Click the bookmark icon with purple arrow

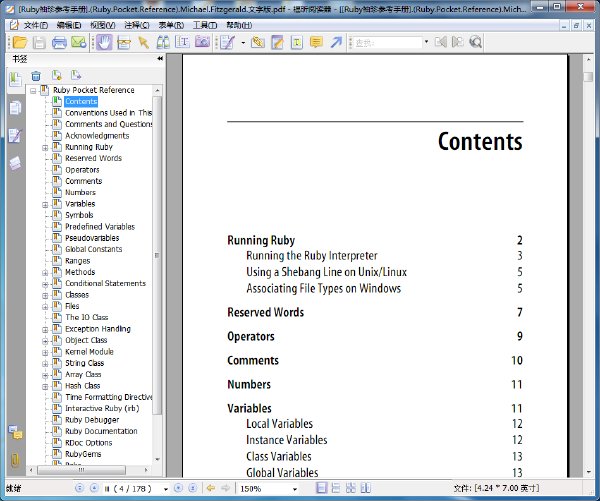(x=76, y=75)
